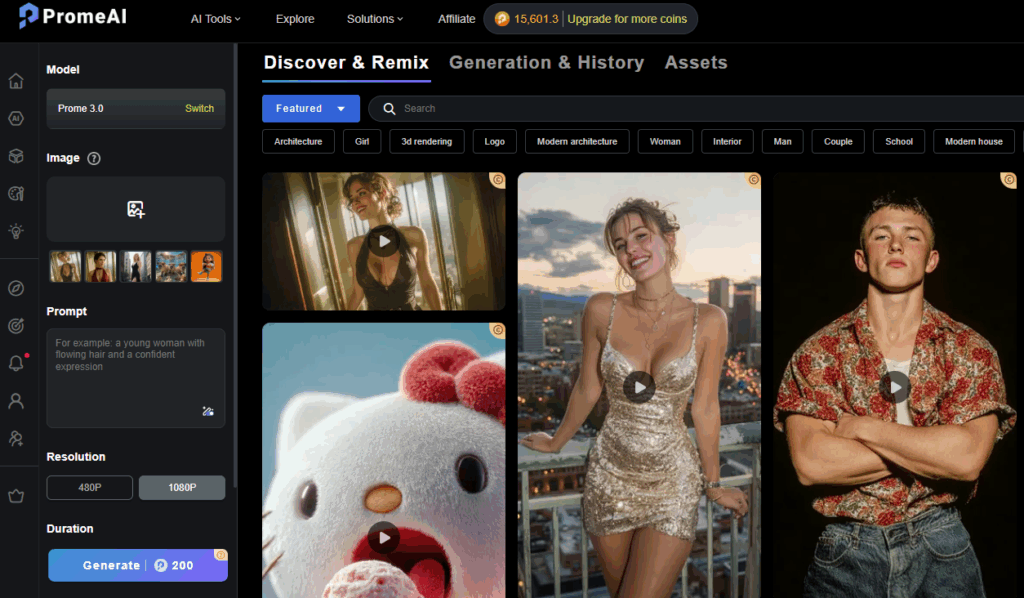
Task: Filter by Architecture tag
Action: (x=298, y=142)
